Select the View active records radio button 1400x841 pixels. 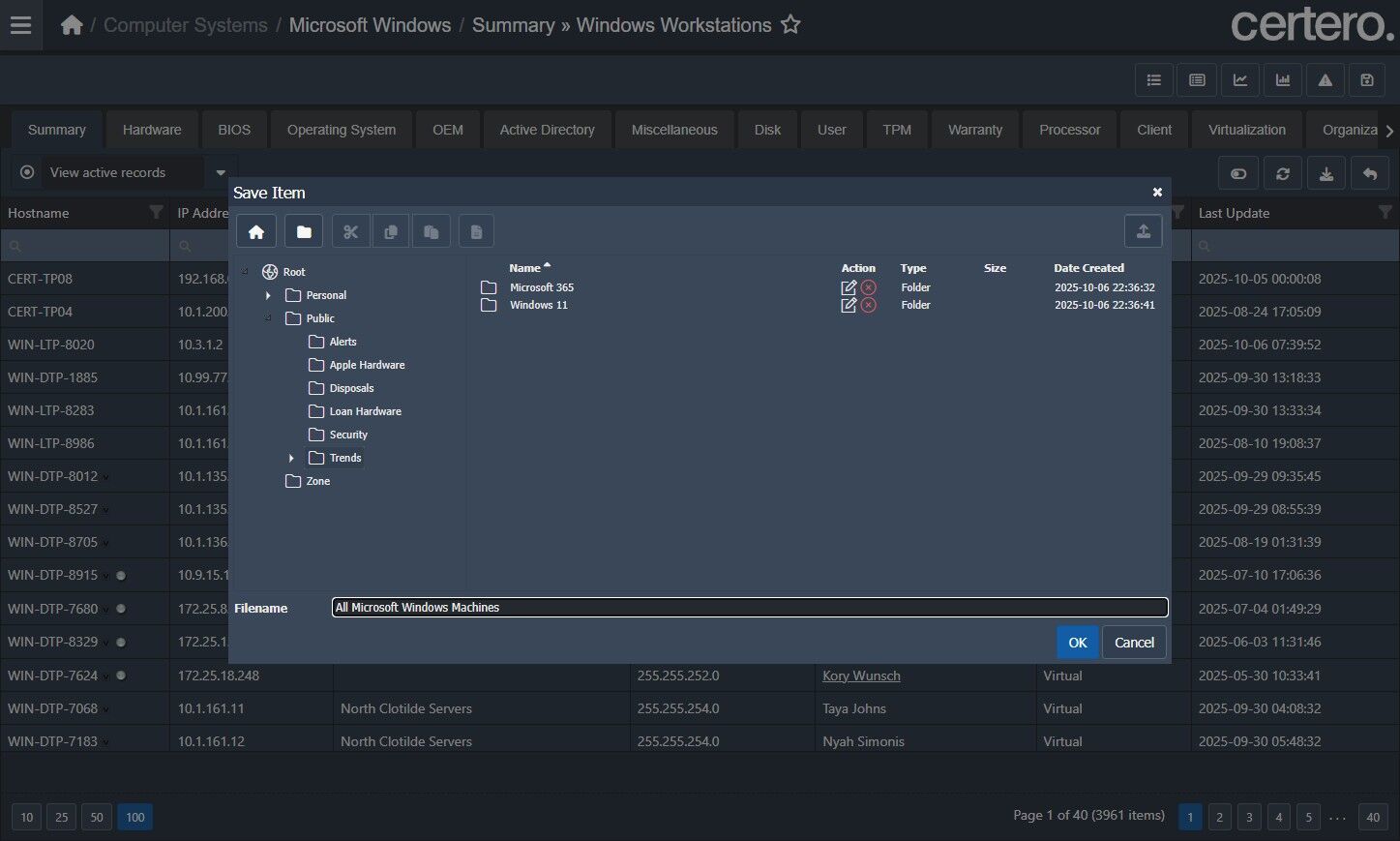click(x=27, y=172)
